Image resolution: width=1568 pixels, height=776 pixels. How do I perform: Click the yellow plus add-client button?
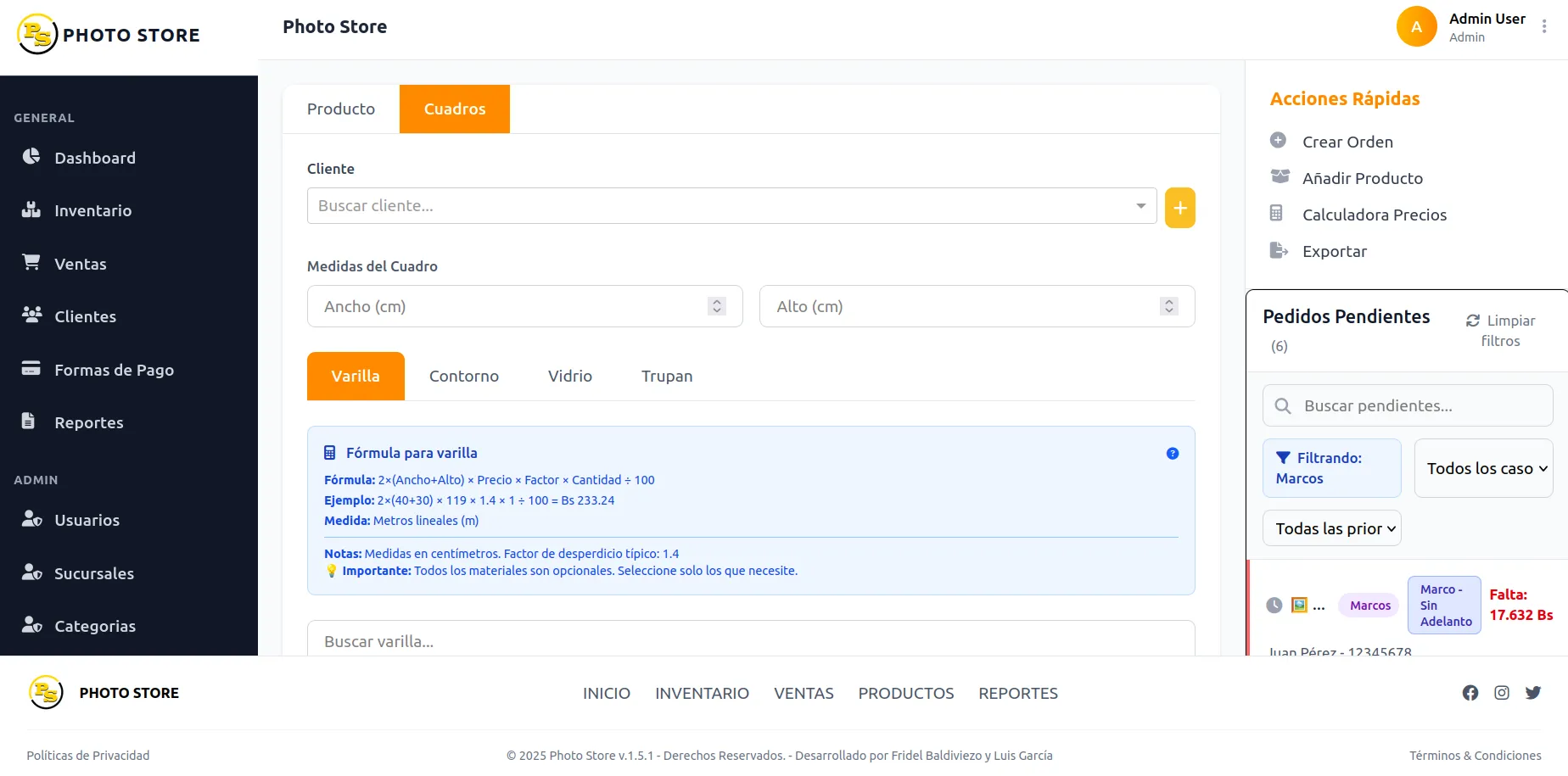1179,208
